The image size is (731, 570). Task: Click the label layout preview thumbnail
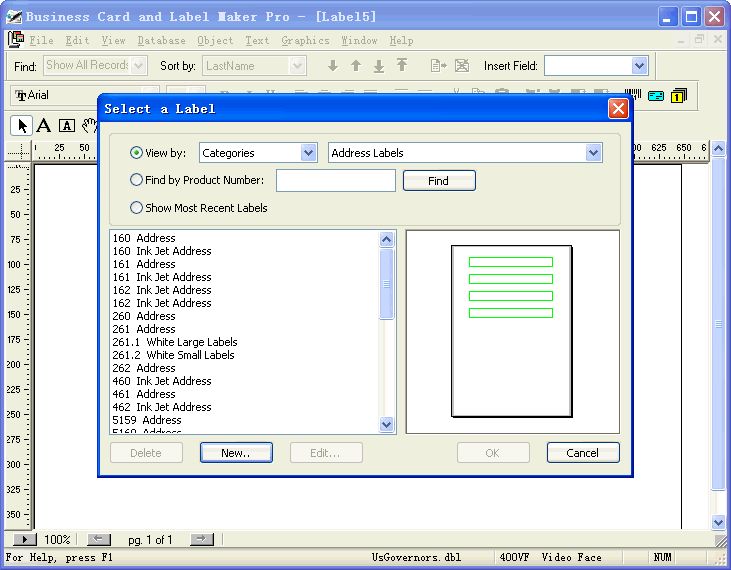point(511,331)
